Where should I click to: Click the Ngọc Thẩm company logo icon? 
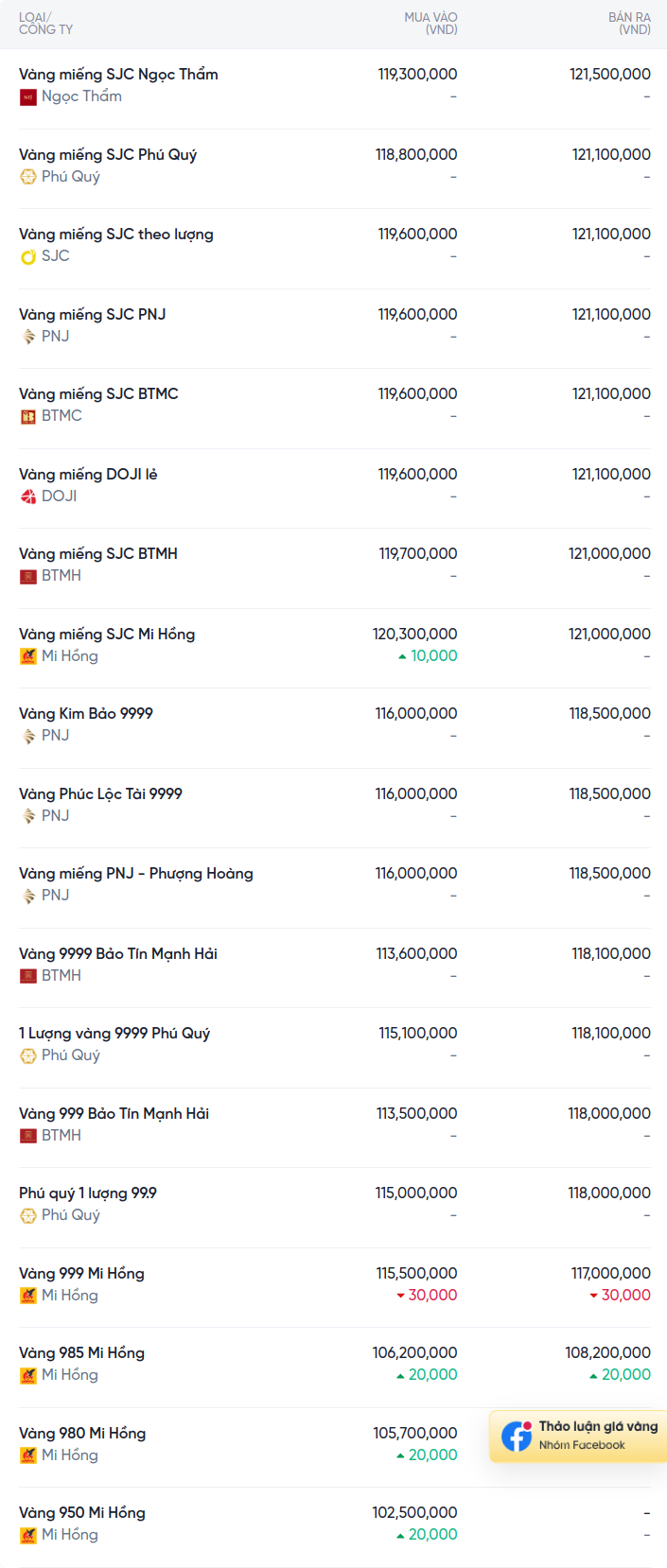point(28,96)
